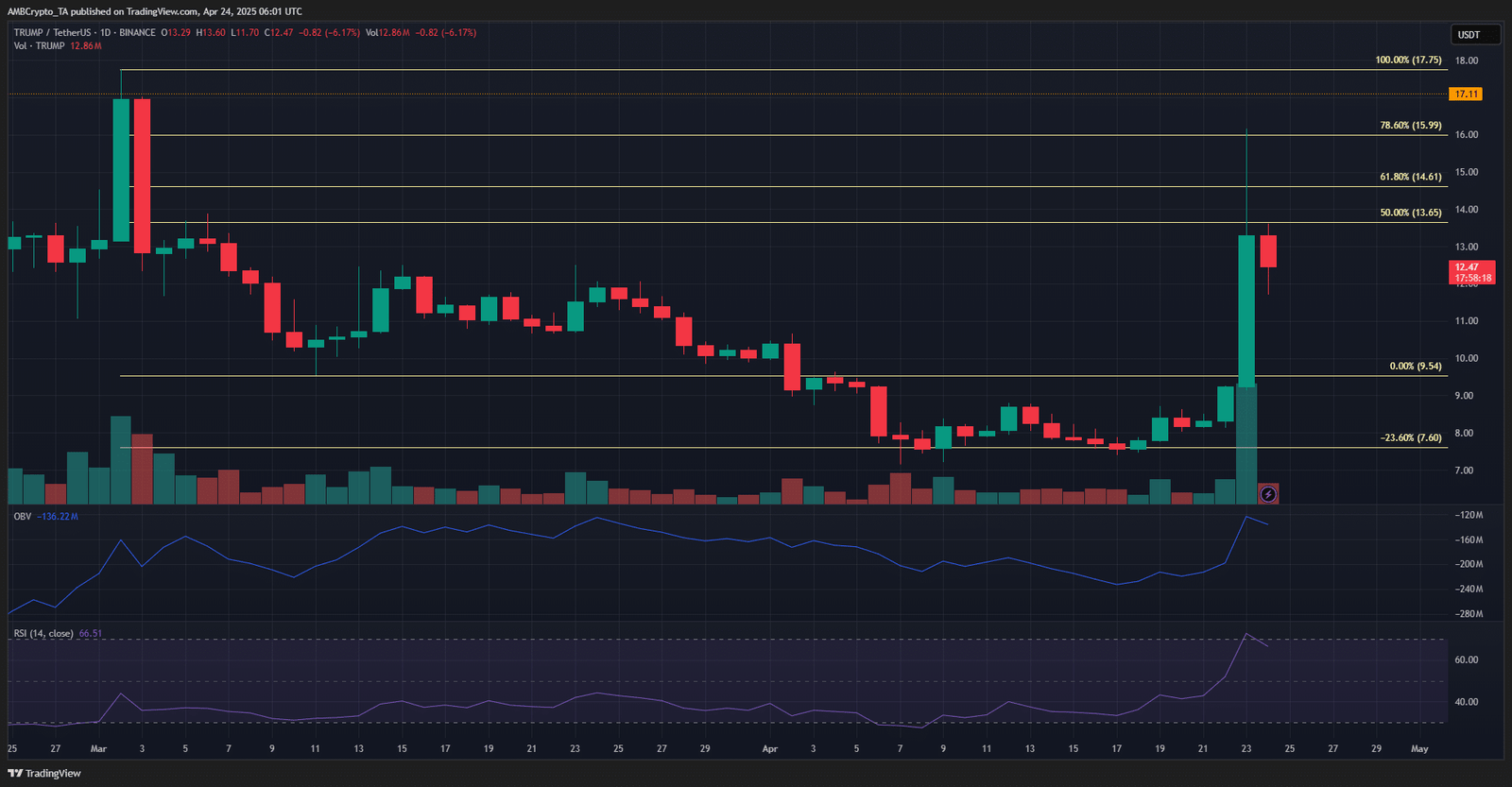Image resolution: width=1512 pixels, height=787 pixels.
Task: Click the purple lightning bolt icon
Action: click(x=1268, y=494)
